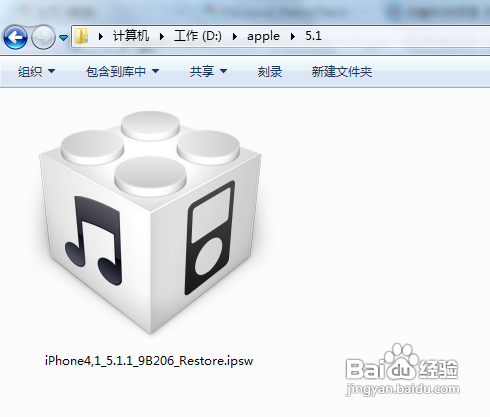Expand the arrow before 计算机
This screenshot has width=490, height=417.
[101, 36]
